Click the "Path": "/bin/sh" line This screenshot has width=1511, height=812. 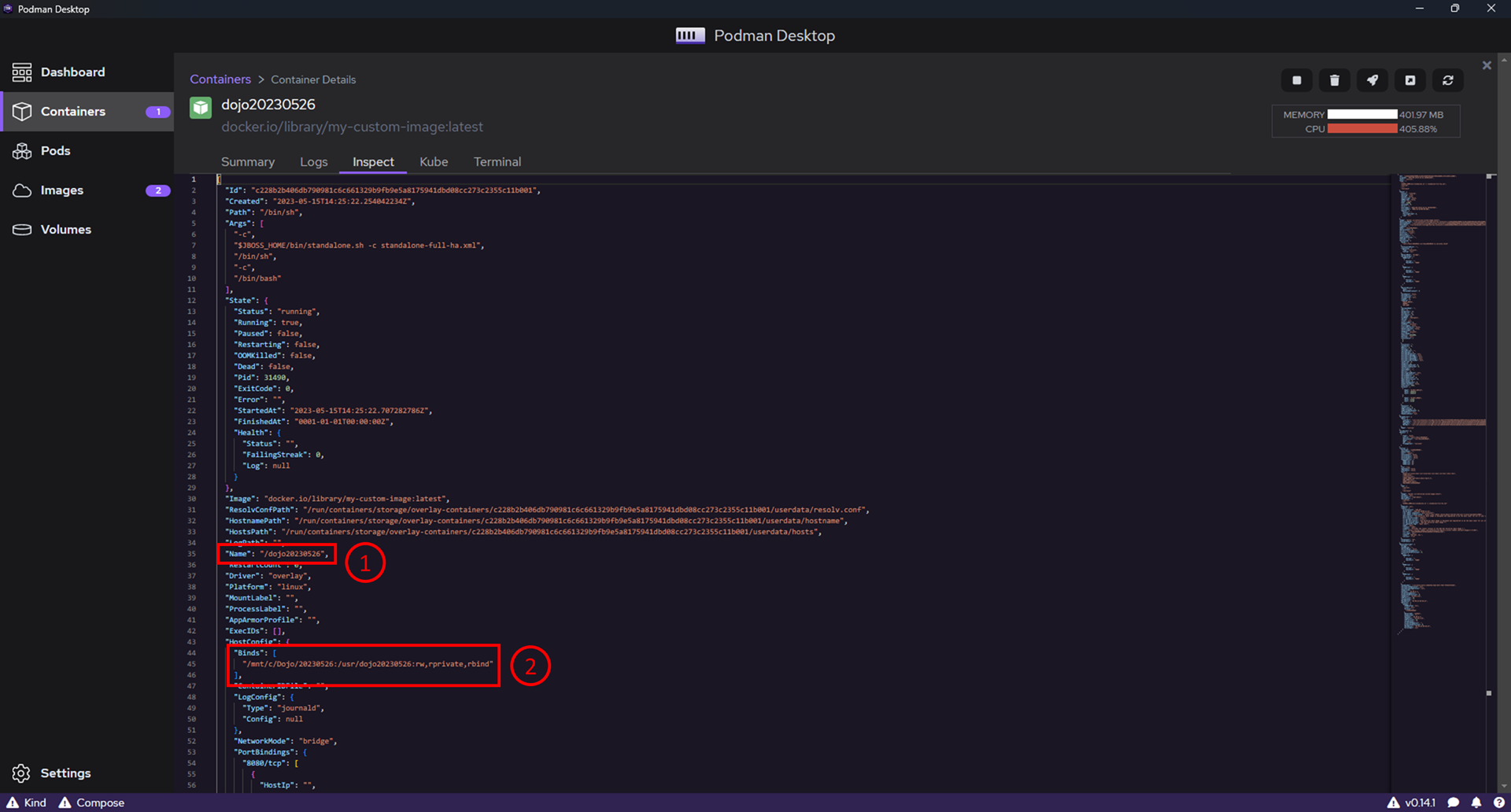tap(264, 212)
